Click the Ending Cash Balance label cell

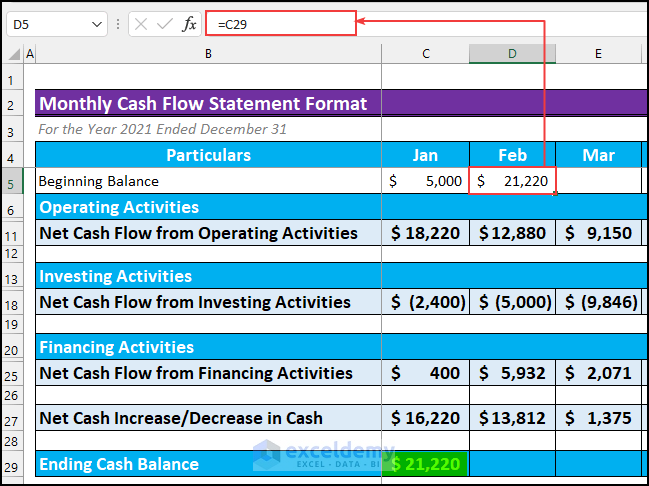209,464
